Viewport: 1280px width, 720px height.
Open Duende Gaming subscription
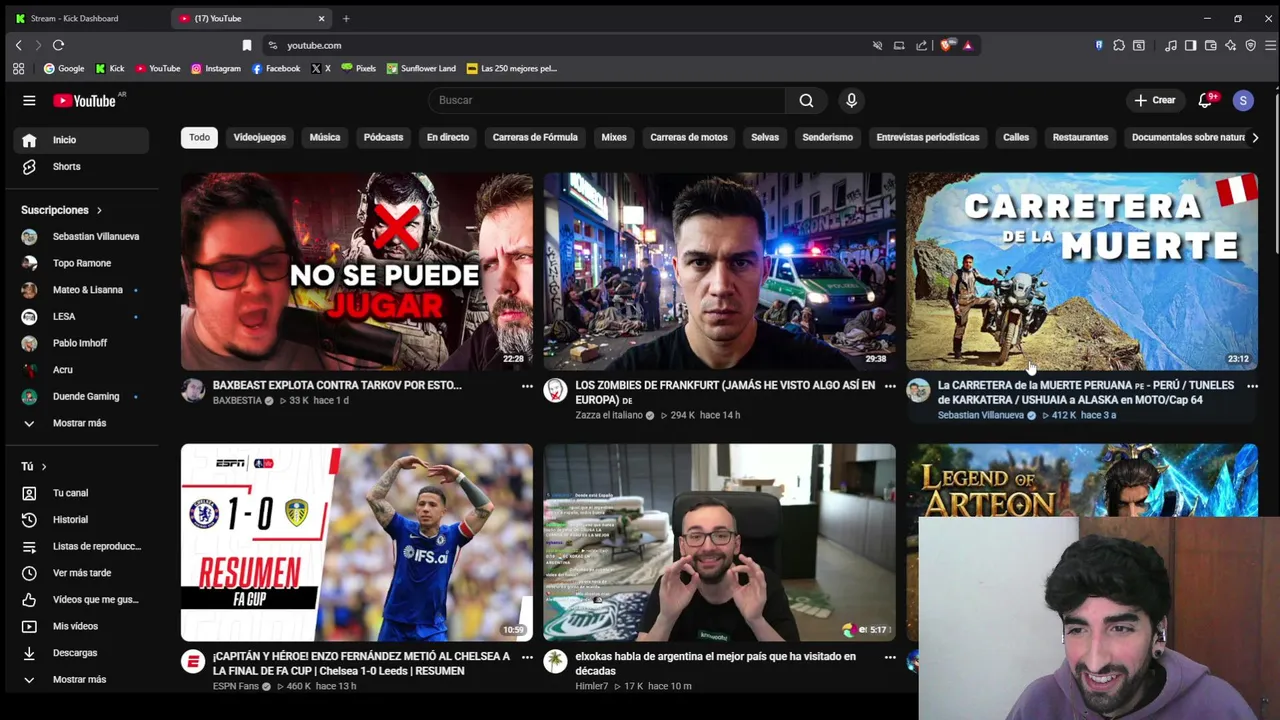click(x=80, y=396)
